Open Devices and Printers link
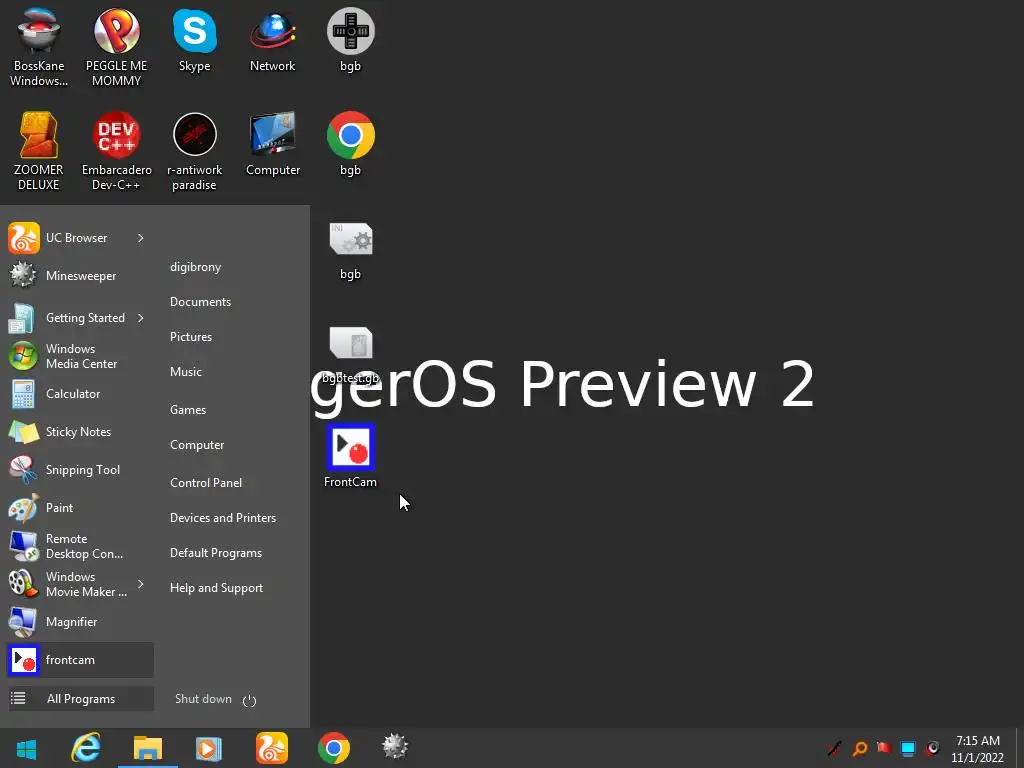This screenshot has width=1024, height=768. tap(223, 518)
